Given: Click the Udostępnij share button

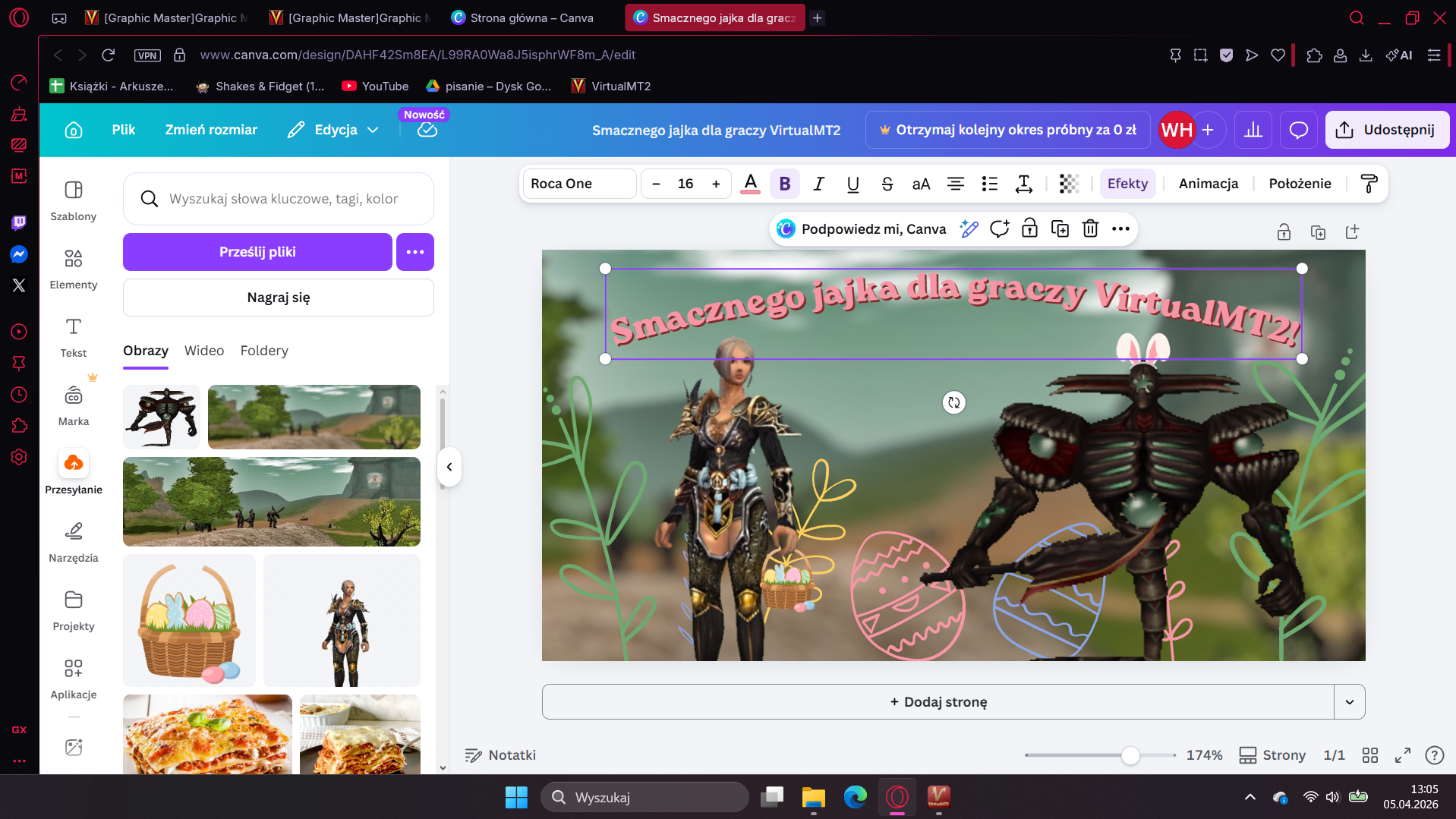Looking at the screenshot, I should point(1386,130).
